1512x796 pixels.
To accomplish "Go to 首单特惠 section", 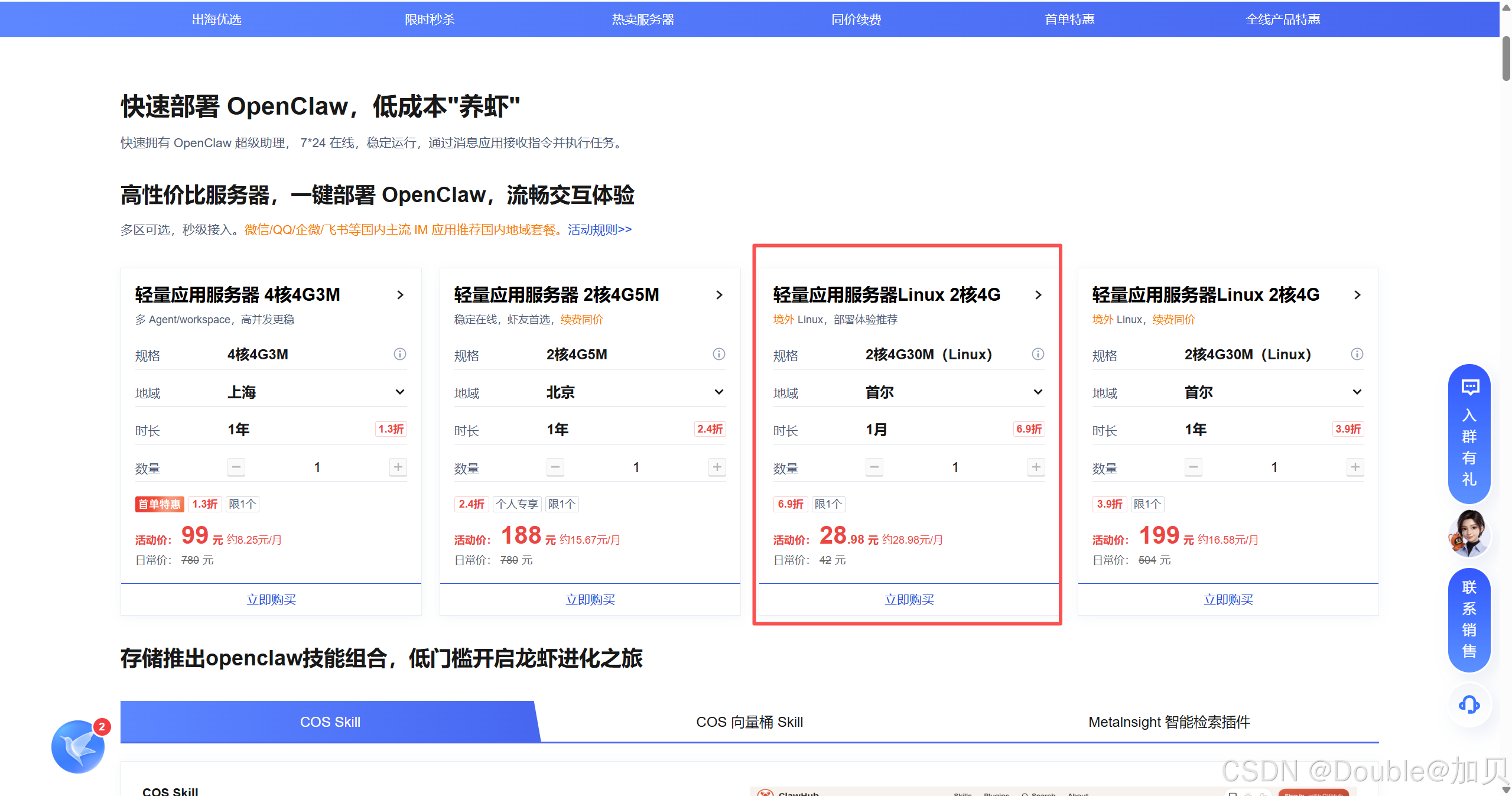I will (x=1069, y=20).
